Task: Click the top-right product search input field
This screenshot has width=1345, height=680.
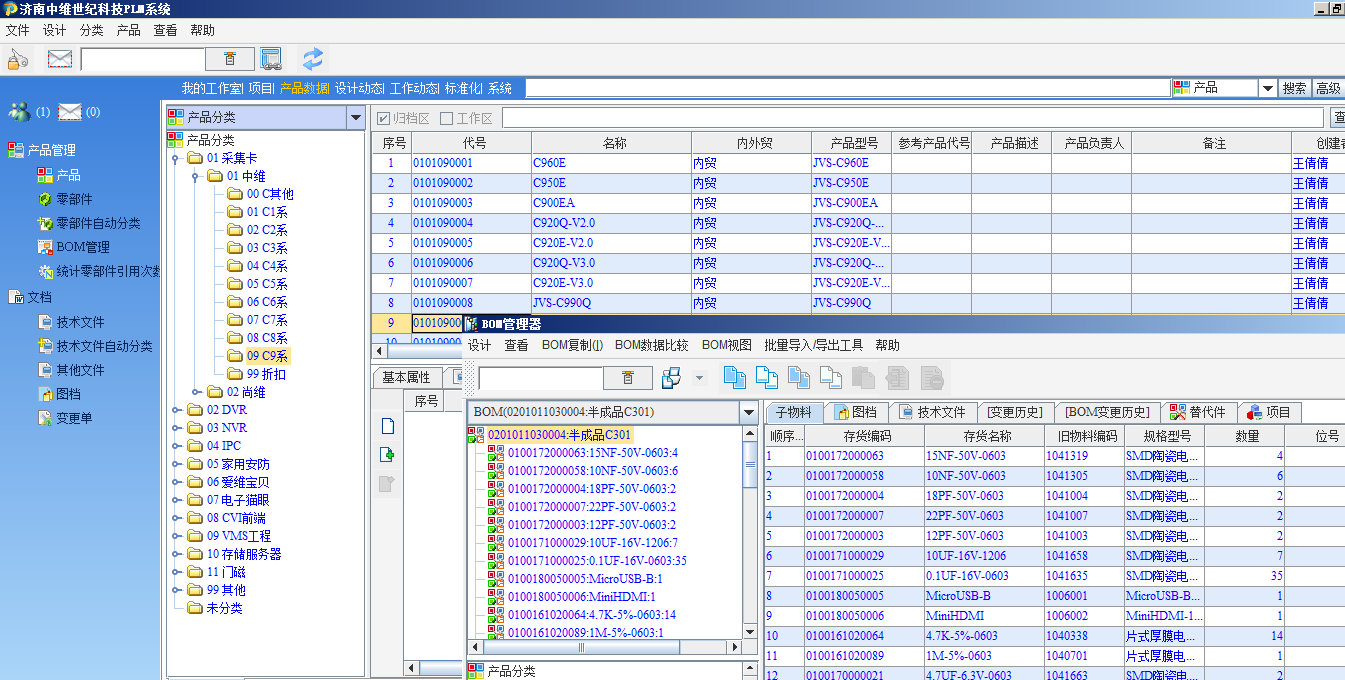Action: tap(846, 88)
